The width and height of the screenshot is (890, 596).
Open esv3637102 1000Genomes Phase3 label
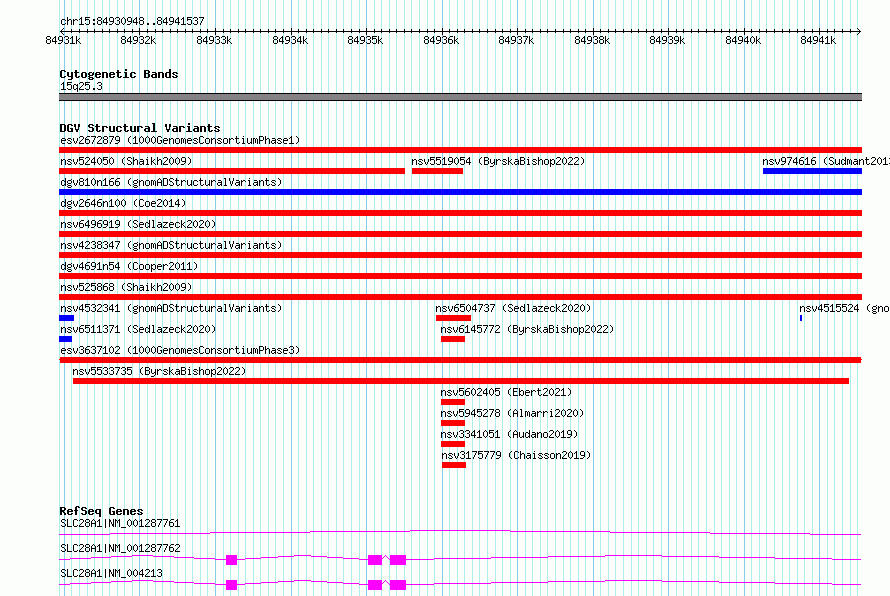[180, 350]
